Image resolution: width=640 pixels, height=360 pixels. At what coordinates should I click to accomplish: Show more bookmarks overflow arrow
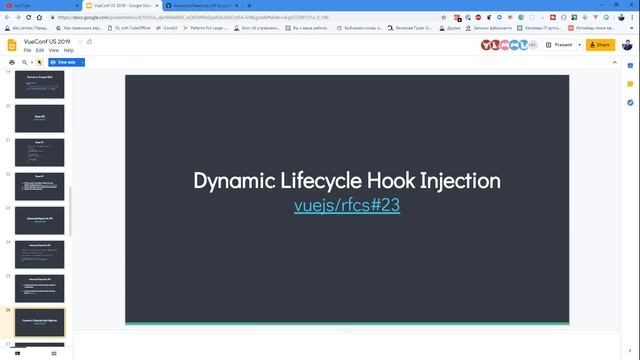632,28
